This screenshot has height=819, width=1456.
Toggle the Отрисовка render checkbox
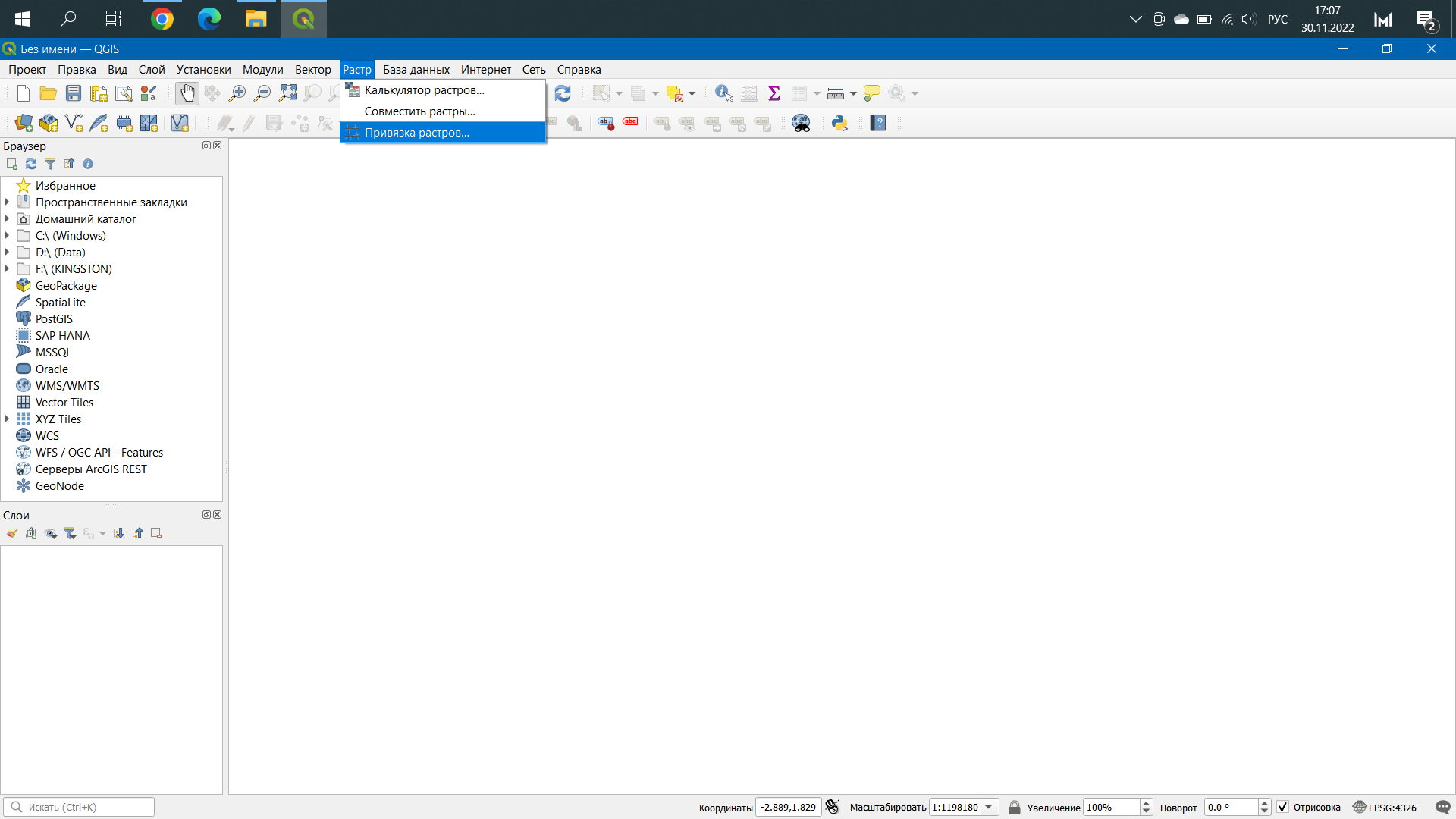tap(1282, 807)
